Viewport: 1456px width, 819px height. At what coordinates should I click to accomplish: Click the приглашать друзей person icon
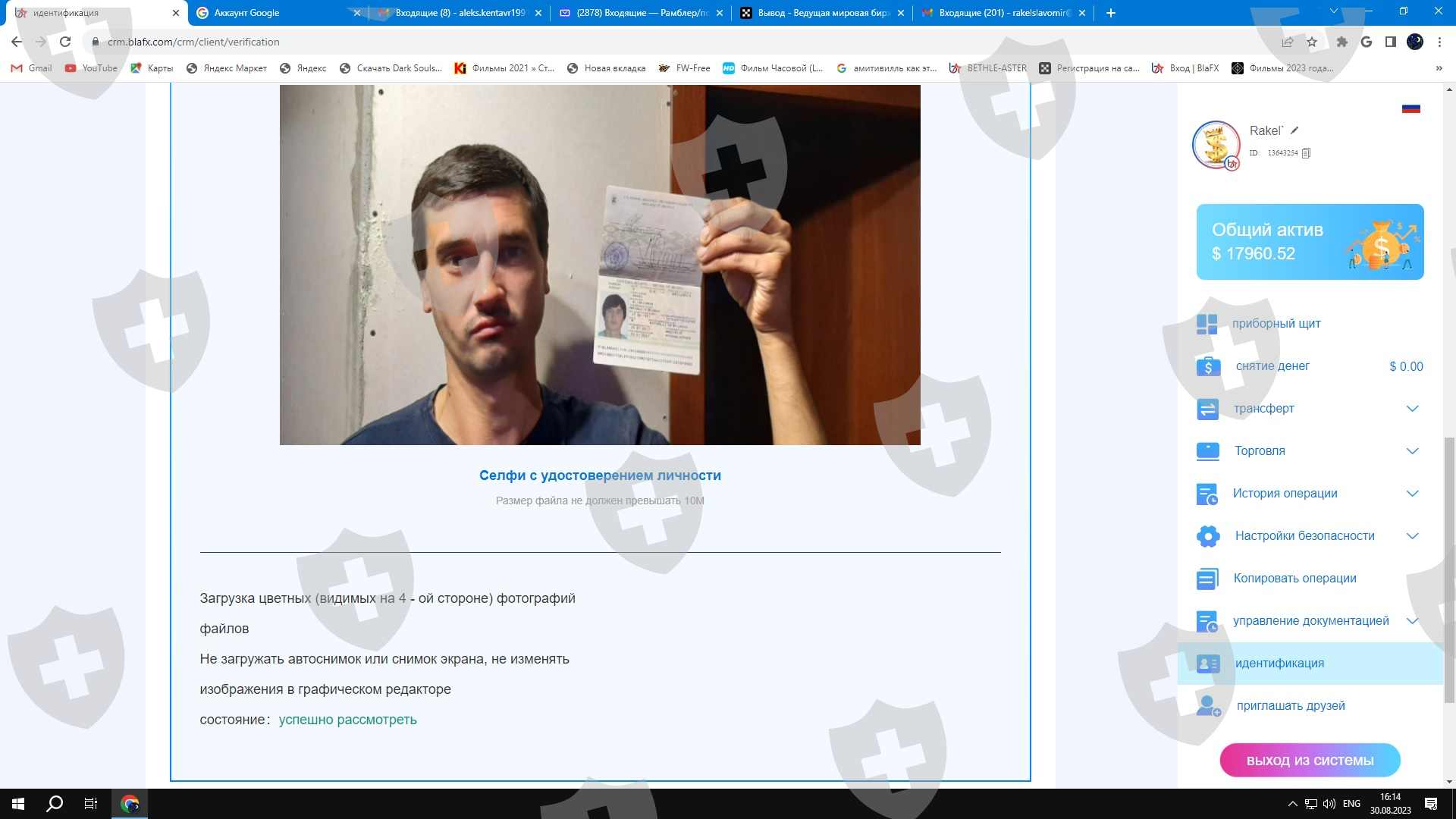(x=1208, y=706)
